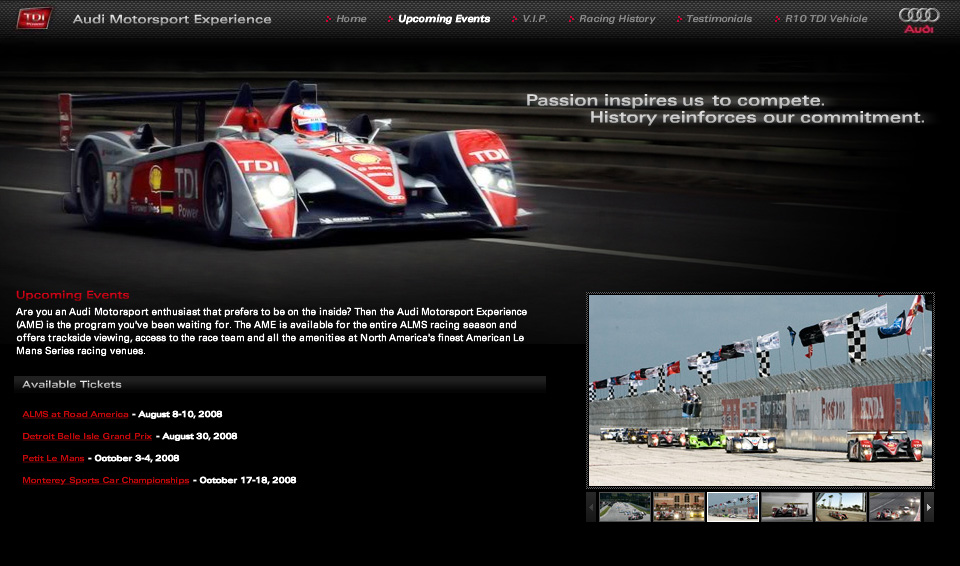The width and height of the screenshot is (960, 566).
Task: Click the 'Passion inspires us to compete' slogan
Action: point(675,100)
